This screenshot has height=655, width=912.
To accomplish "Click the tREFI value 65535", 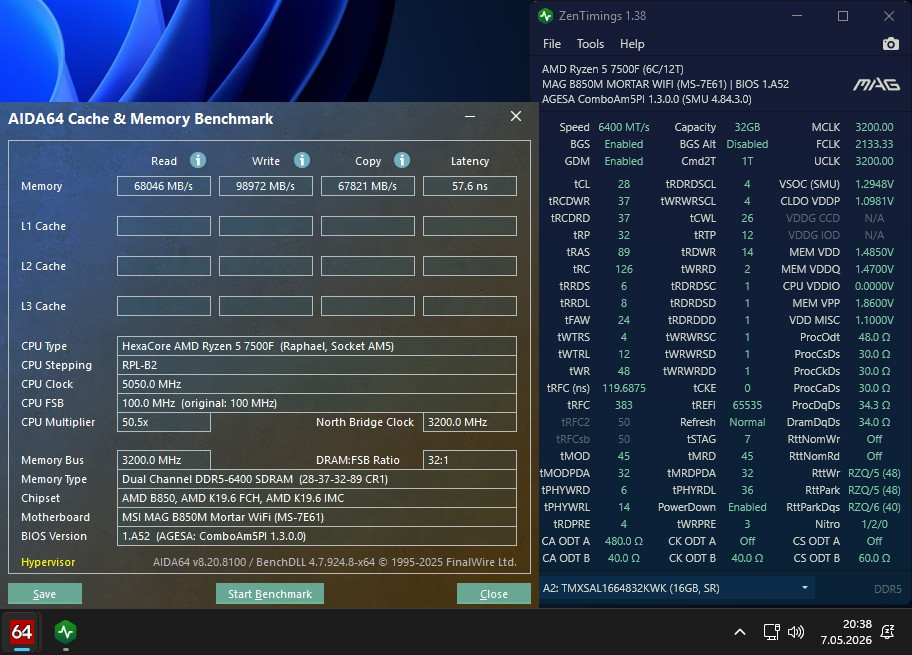I will tap(747, 405).
